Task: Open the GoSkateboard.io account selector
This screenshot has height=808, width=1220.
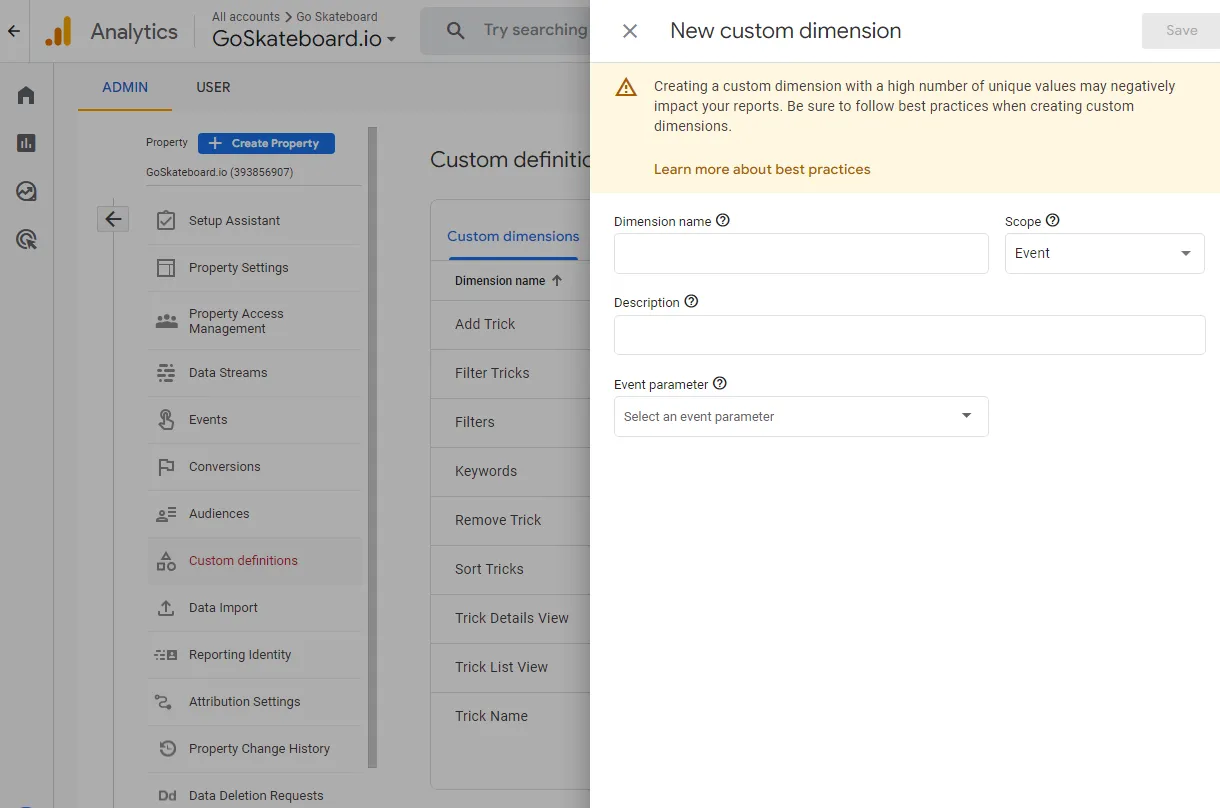Action: click(304, 39)
